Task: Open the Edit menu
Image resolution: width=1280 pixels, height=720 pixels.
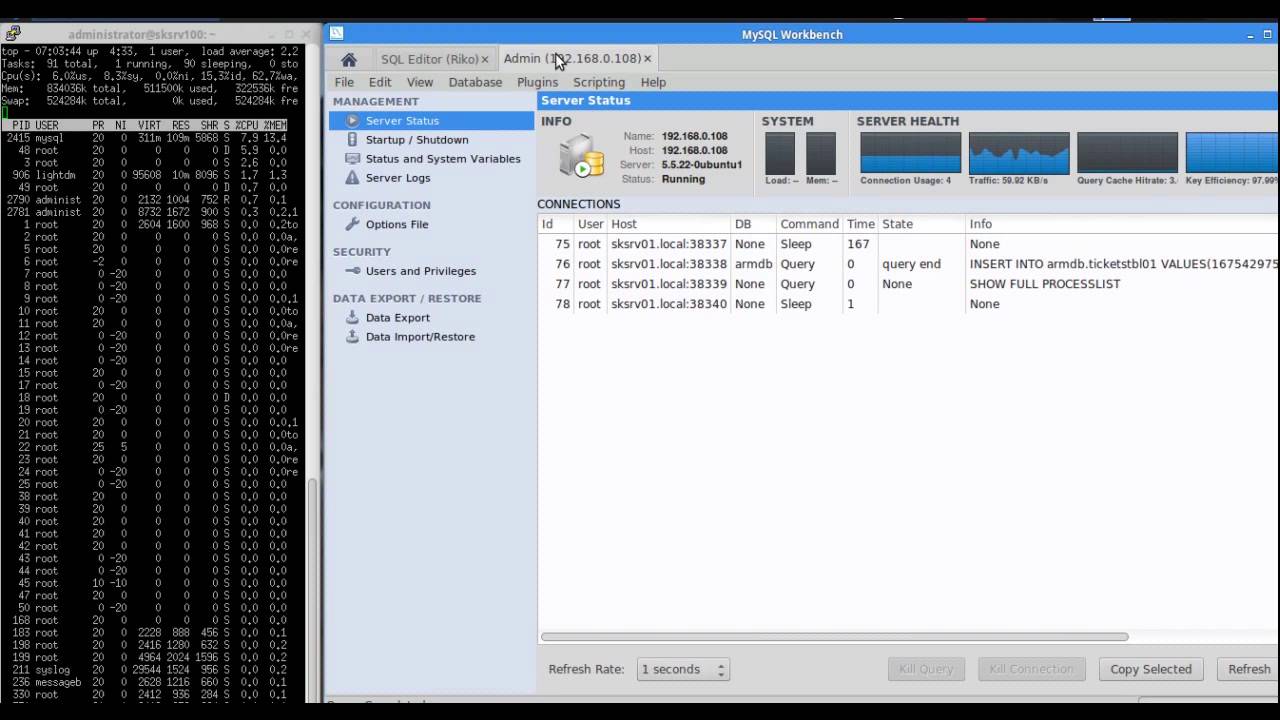Action: 380,82
